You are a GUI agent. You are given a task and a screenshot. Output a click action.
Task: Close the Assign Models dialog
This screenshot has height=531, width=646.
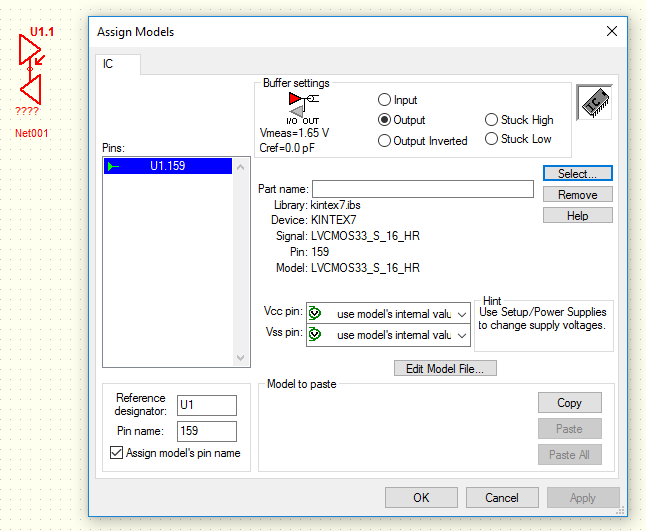pos(611,31)
